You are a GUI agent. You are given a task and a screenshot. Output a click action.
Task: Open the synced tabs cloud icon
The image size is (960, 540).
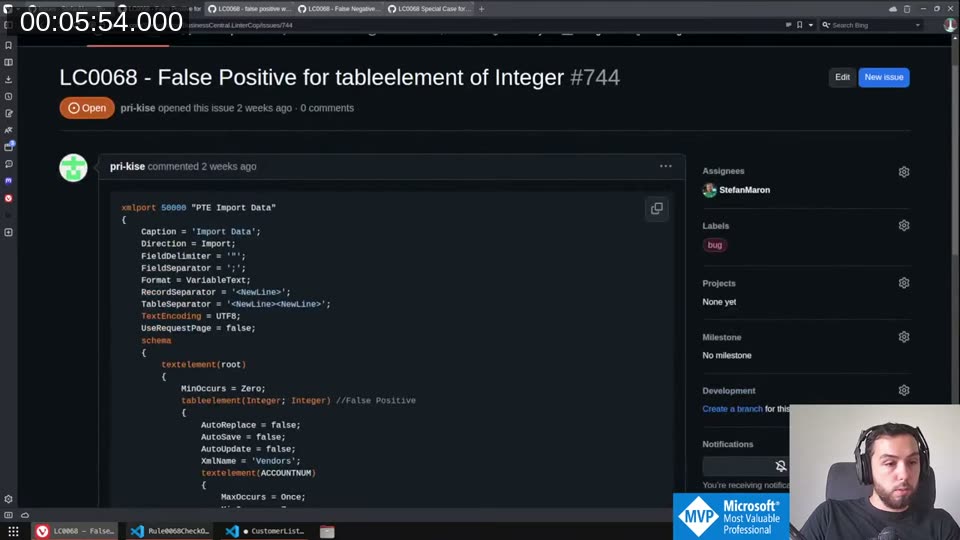(x=893, y=9)
